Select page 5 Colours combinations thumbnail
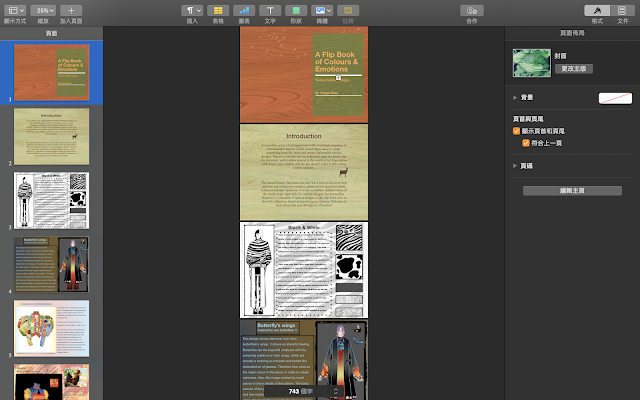The image size is (640, 400). [x=51, y=329]
